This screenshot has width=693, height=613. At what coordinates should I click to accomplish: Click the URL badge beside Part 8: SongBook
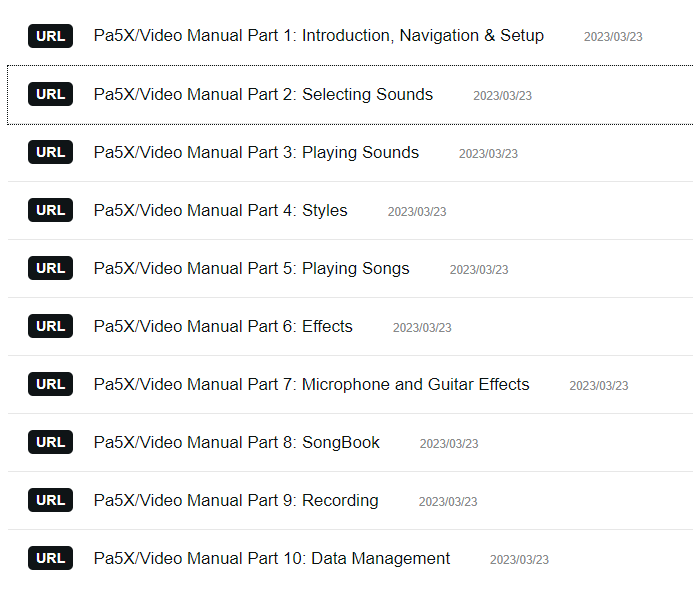click(x=50, y=442)
